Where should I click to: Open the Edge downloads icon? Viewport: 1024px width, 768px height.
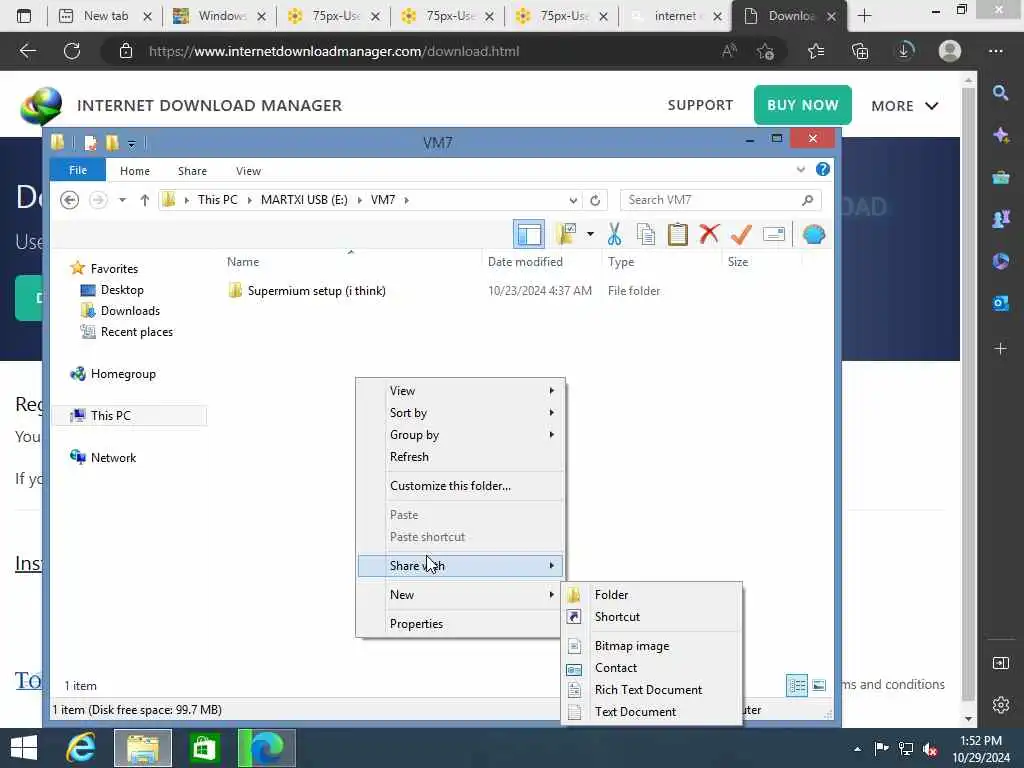(x=904, y=51)
